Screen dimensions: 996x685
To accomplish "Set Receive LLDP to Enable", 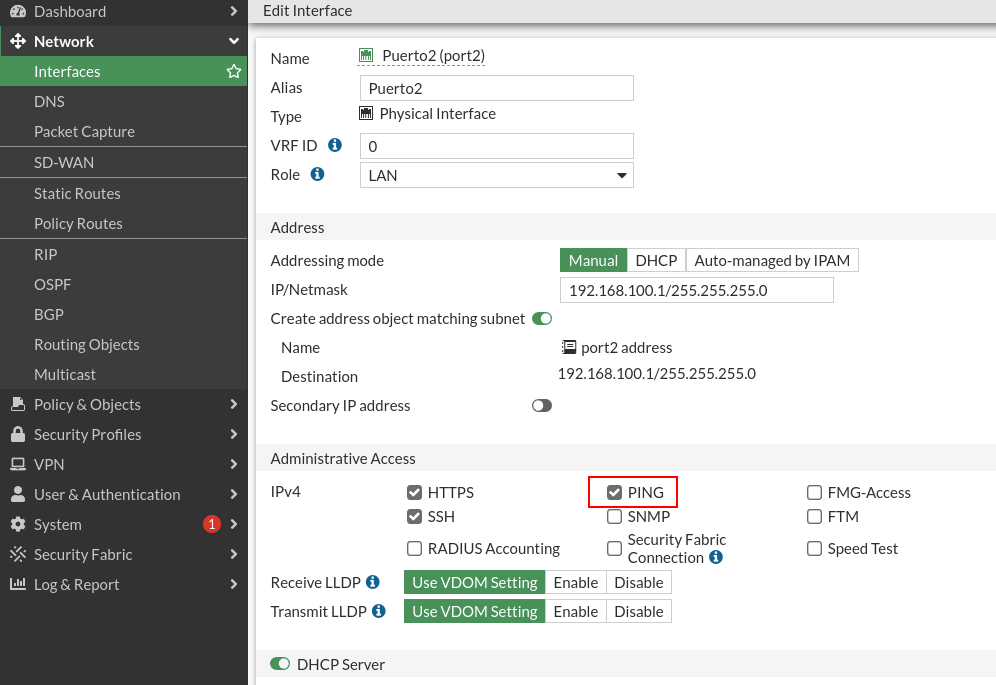I will (575, 582).
